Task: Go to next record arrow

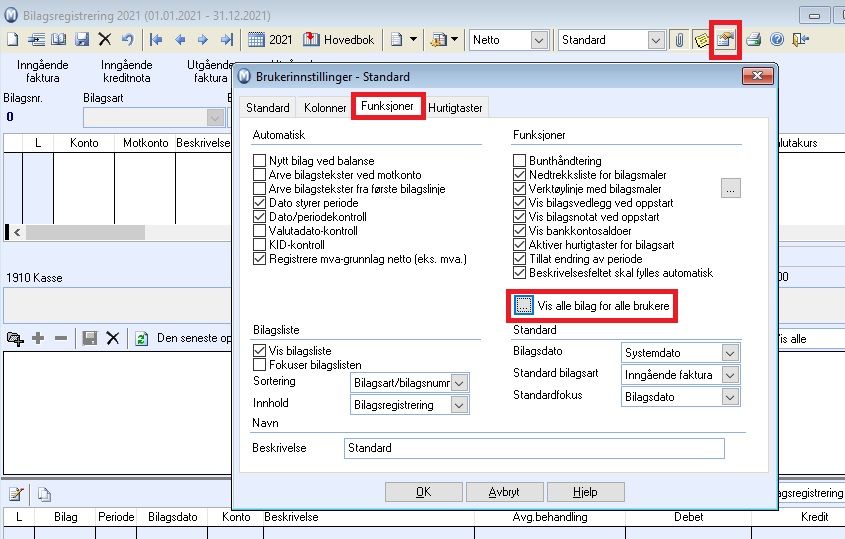Action: (x=203, y=39)
